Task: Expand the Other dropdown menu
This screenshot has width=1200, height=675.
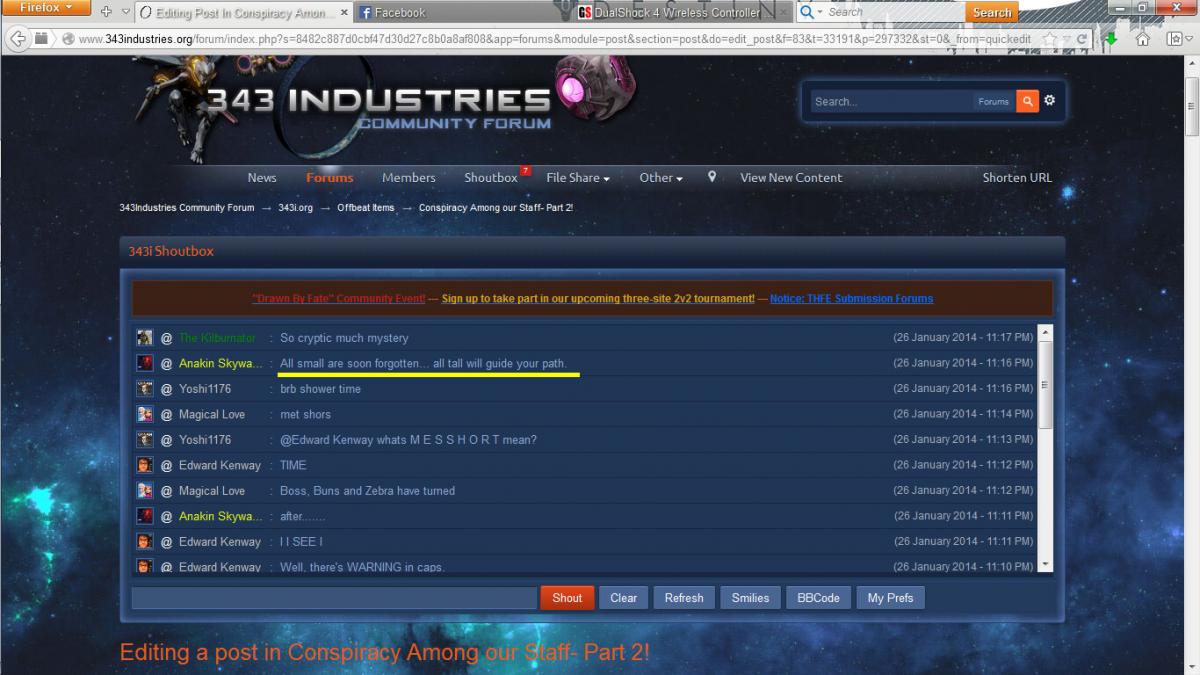Action: coord(660,177)
